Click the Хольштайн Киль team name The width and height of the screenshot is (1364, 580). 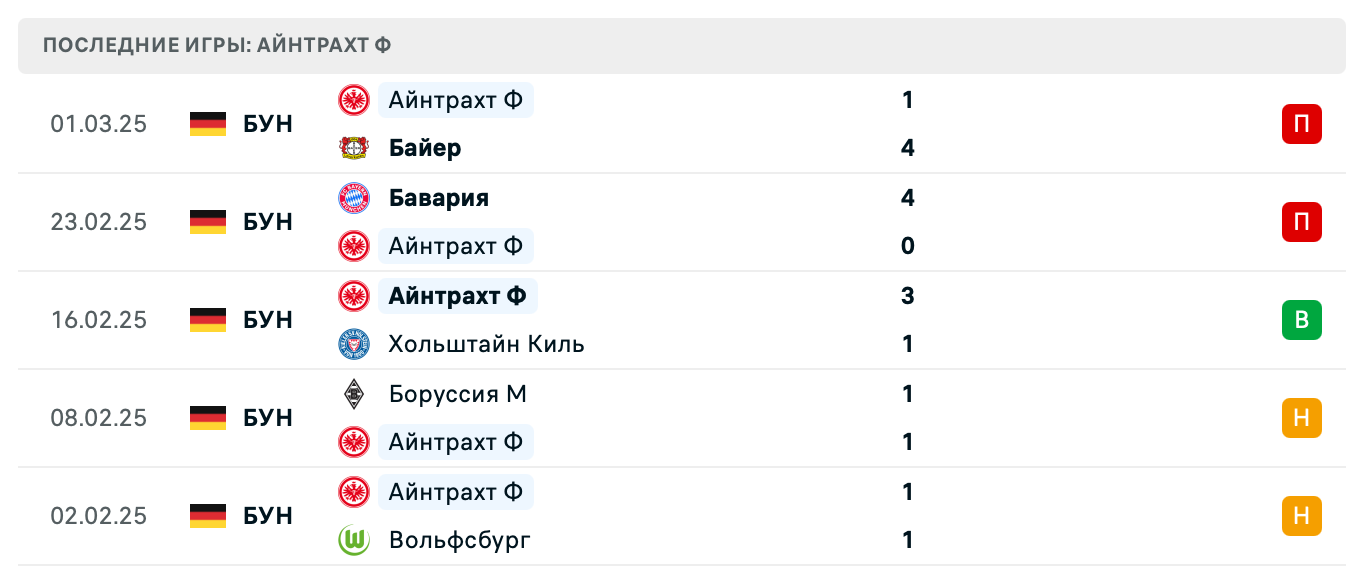click(486, 344)
